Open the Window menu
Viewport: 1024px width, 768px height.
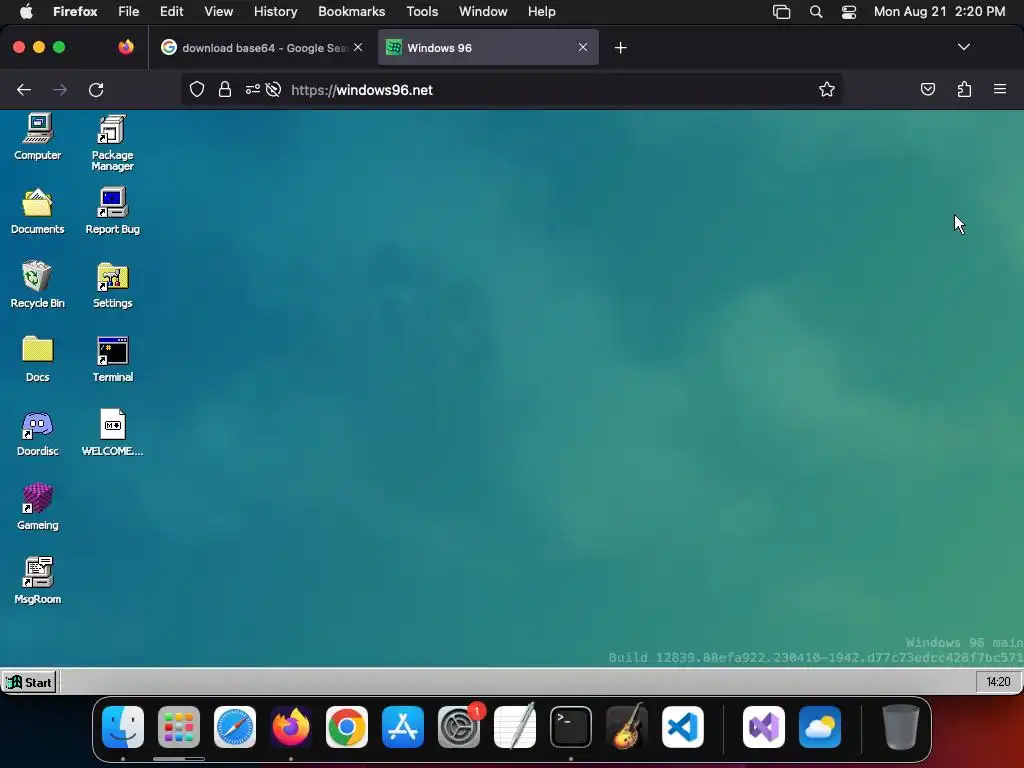pyautogui.click(x=483, y=12)
